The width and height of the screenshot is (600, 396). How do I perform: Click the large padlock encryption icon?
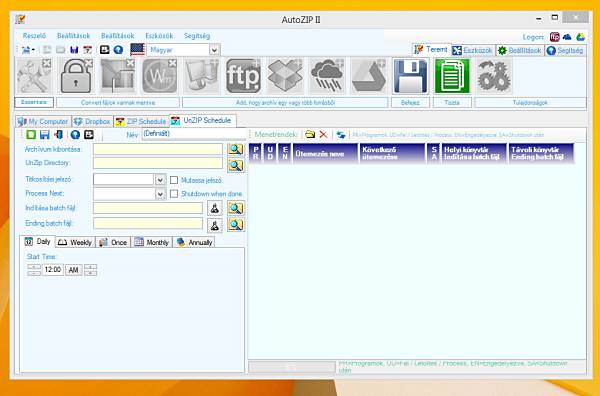pos(76,76)
